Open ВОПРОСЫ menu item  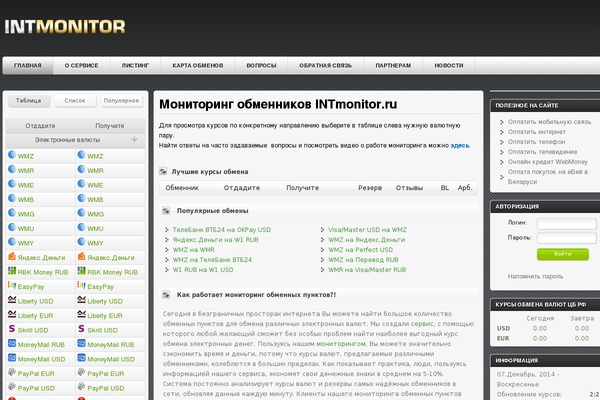click(x=261, y=65)
